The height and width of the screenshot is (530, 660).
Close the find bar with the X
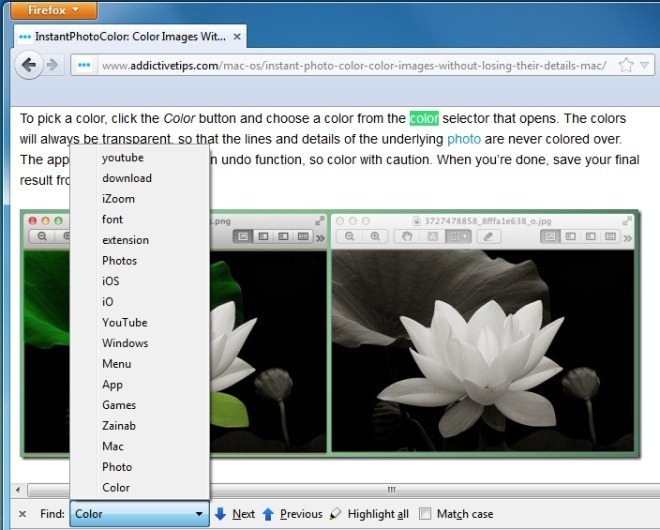[23, 514]
